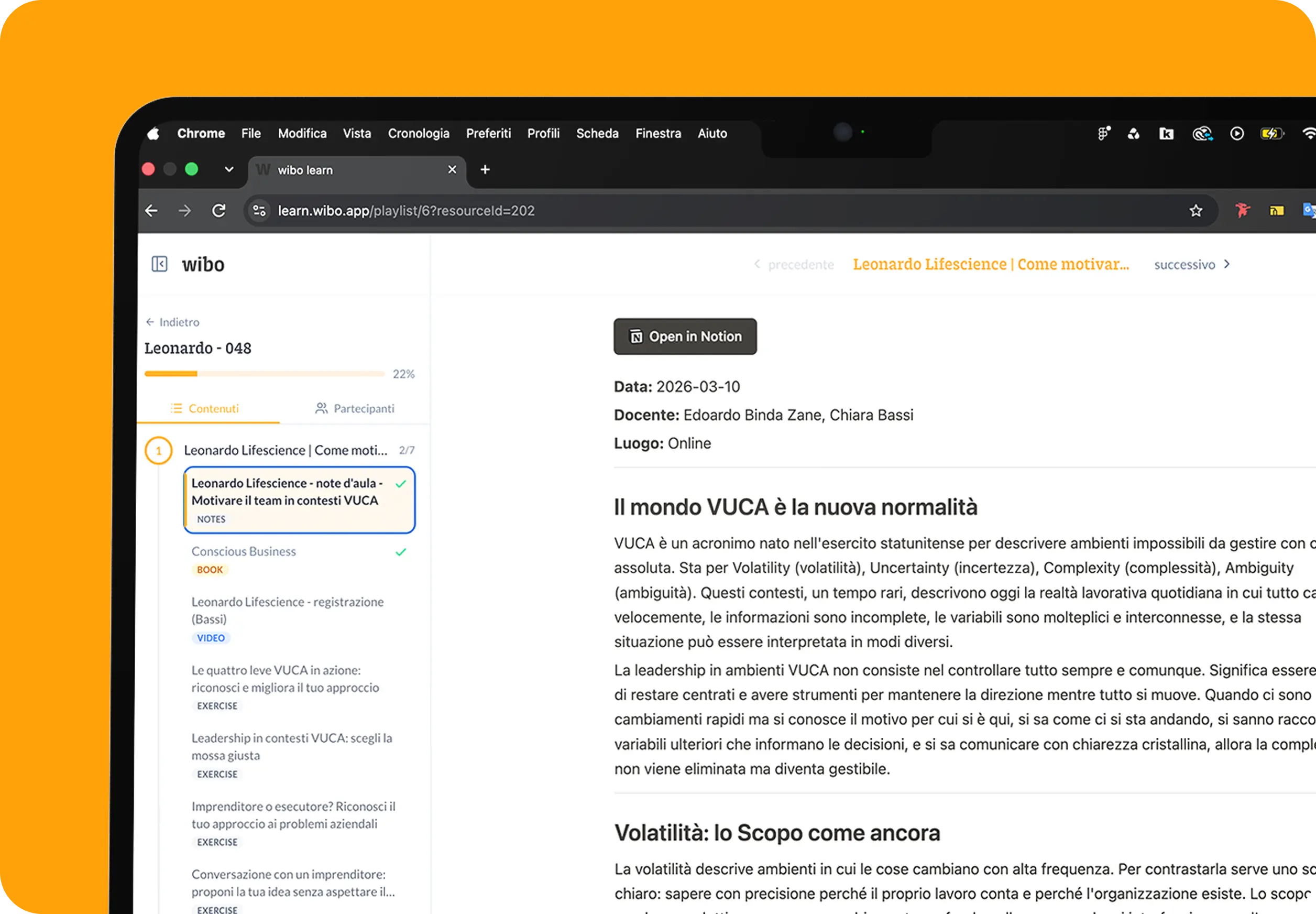Open the Preferiti menu
Viewport: 1316px width, 914px height.
488,134
